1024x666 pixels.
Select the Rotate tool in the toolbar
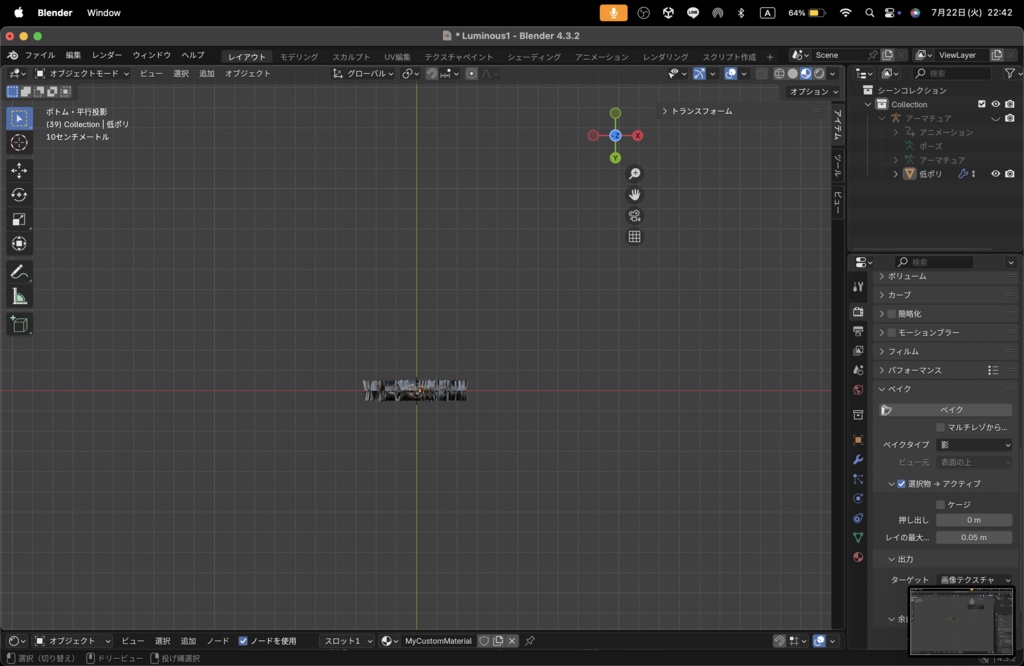click(x=19, y=195)
